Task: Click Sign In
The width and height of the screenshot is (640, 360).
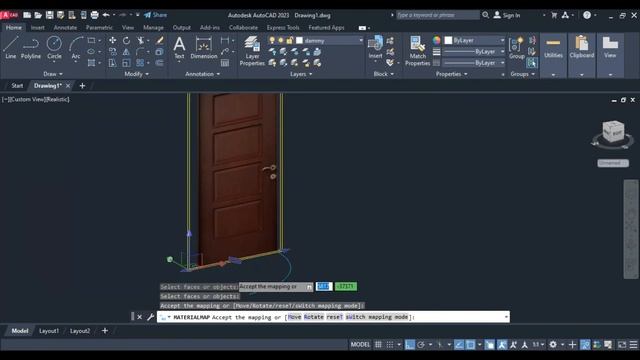Action: pyautogui.click(x=507, y=15)
